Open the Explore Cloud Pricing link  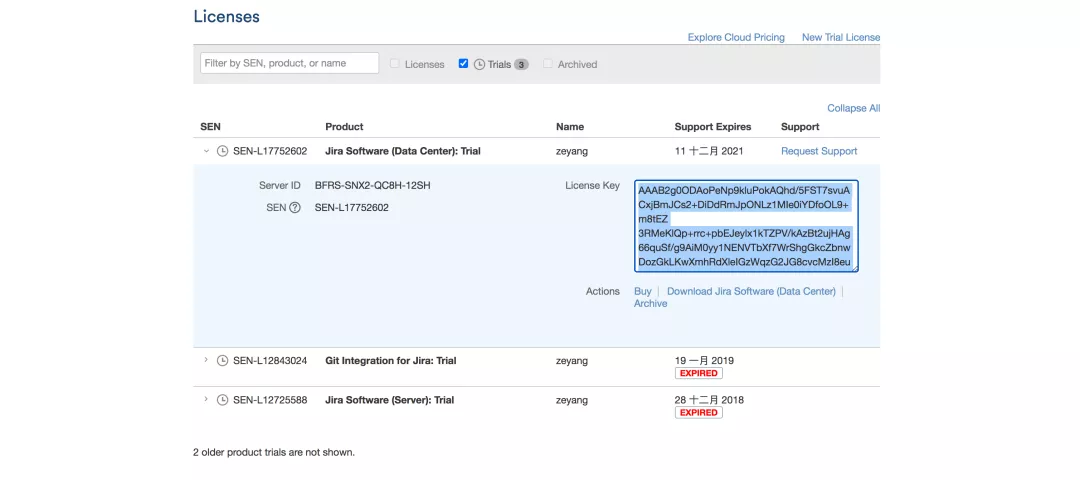(736, 37)
